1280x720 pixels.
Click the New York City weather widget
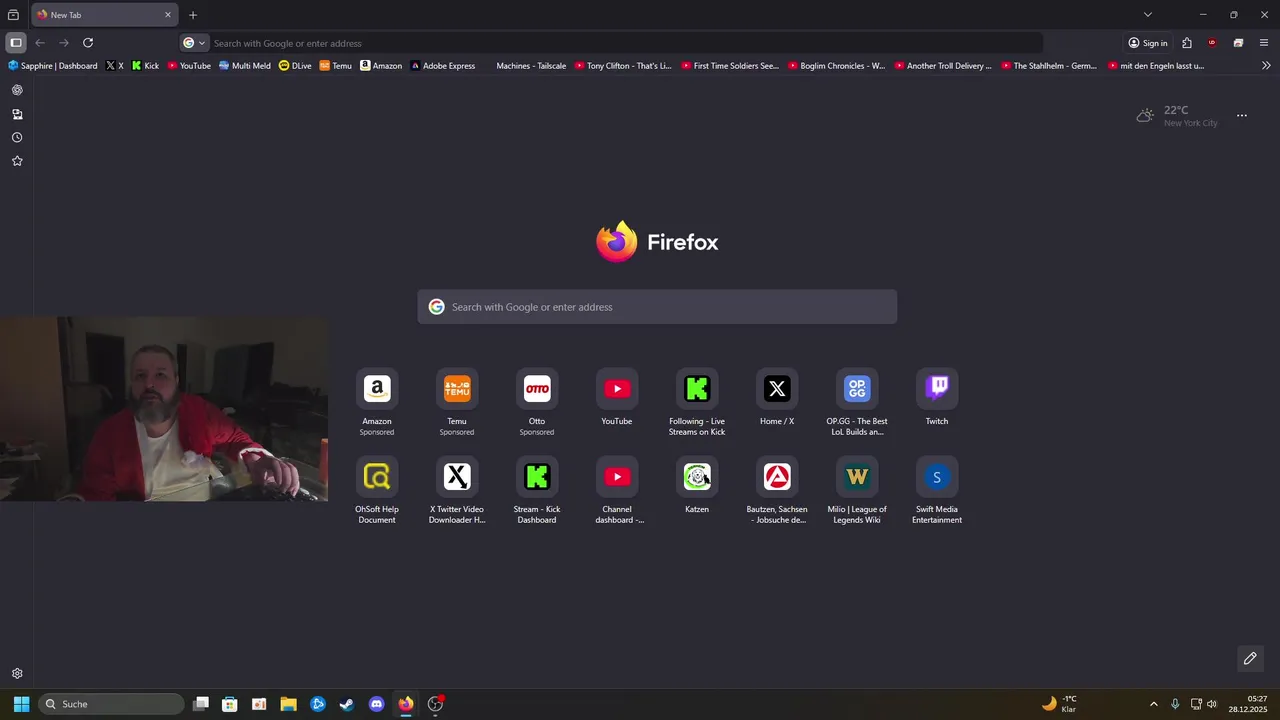pos(1177,116)
